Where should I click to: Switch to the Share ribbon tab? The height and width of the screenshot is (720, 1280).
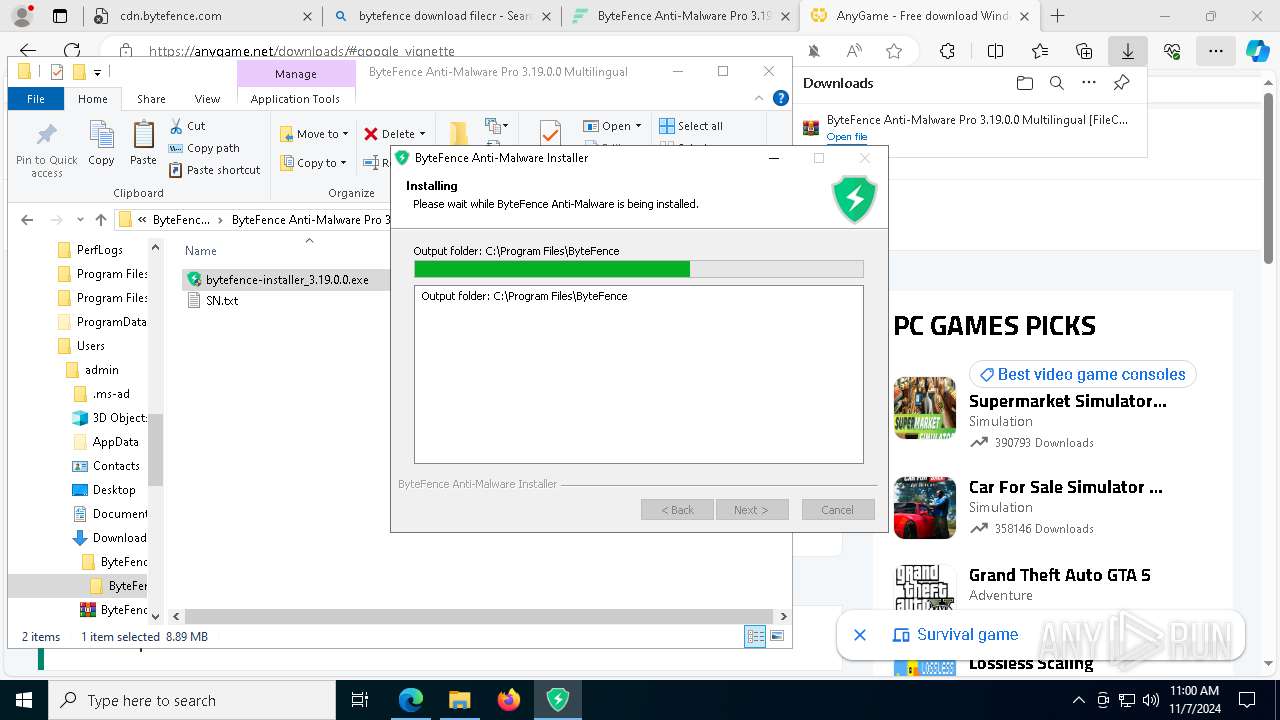[x=151, y=99]
